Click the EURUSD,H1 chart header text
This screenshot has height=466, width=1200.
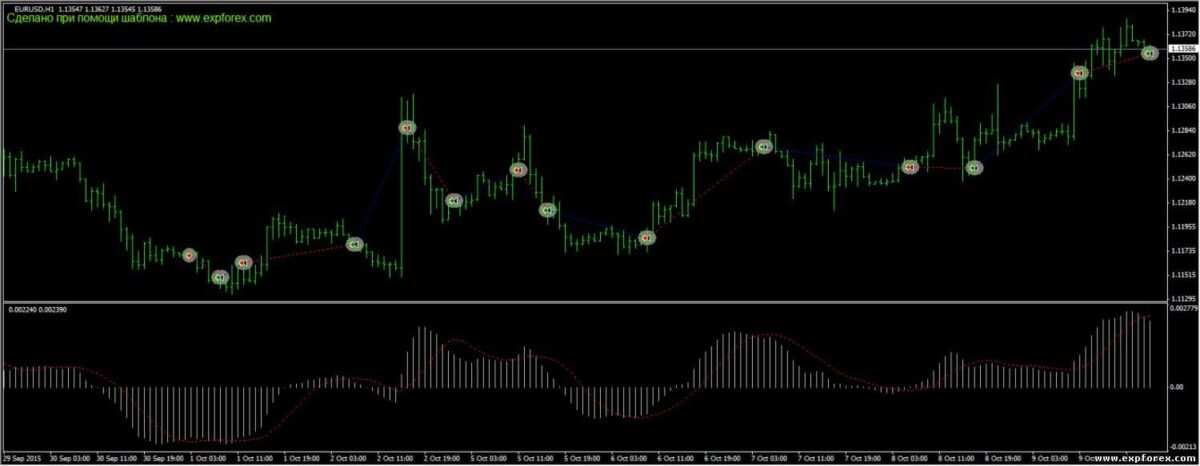pos(34,8)
